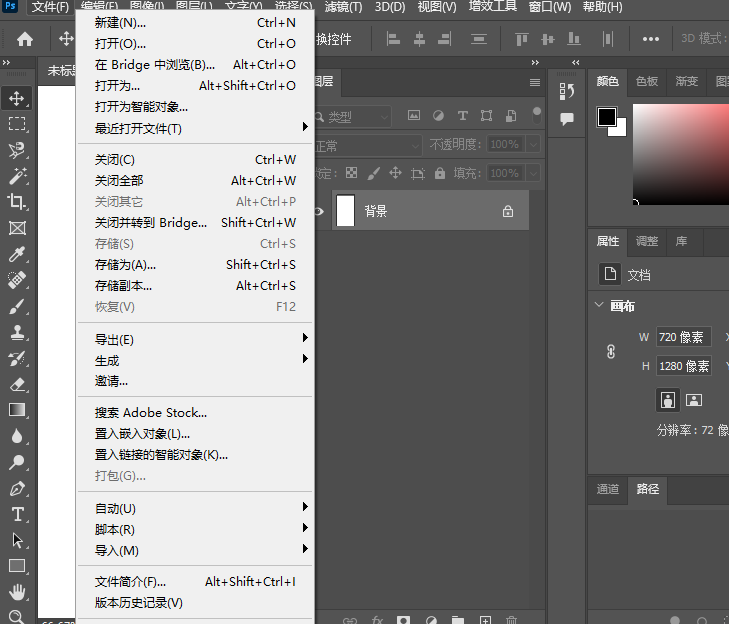Collapse the 画布 section chevron
The height and width of the screenshot is (624, 729).
599,305
